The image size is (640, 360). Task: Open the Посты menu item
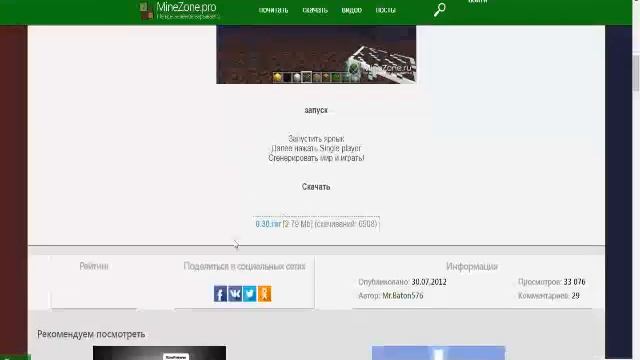[386, 10]
